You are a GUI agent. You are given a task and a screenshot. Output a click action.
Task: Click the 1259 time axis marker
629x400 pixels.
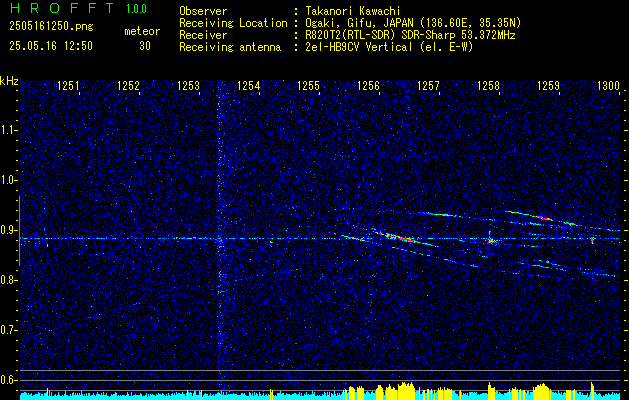click(x=548, y=85)
